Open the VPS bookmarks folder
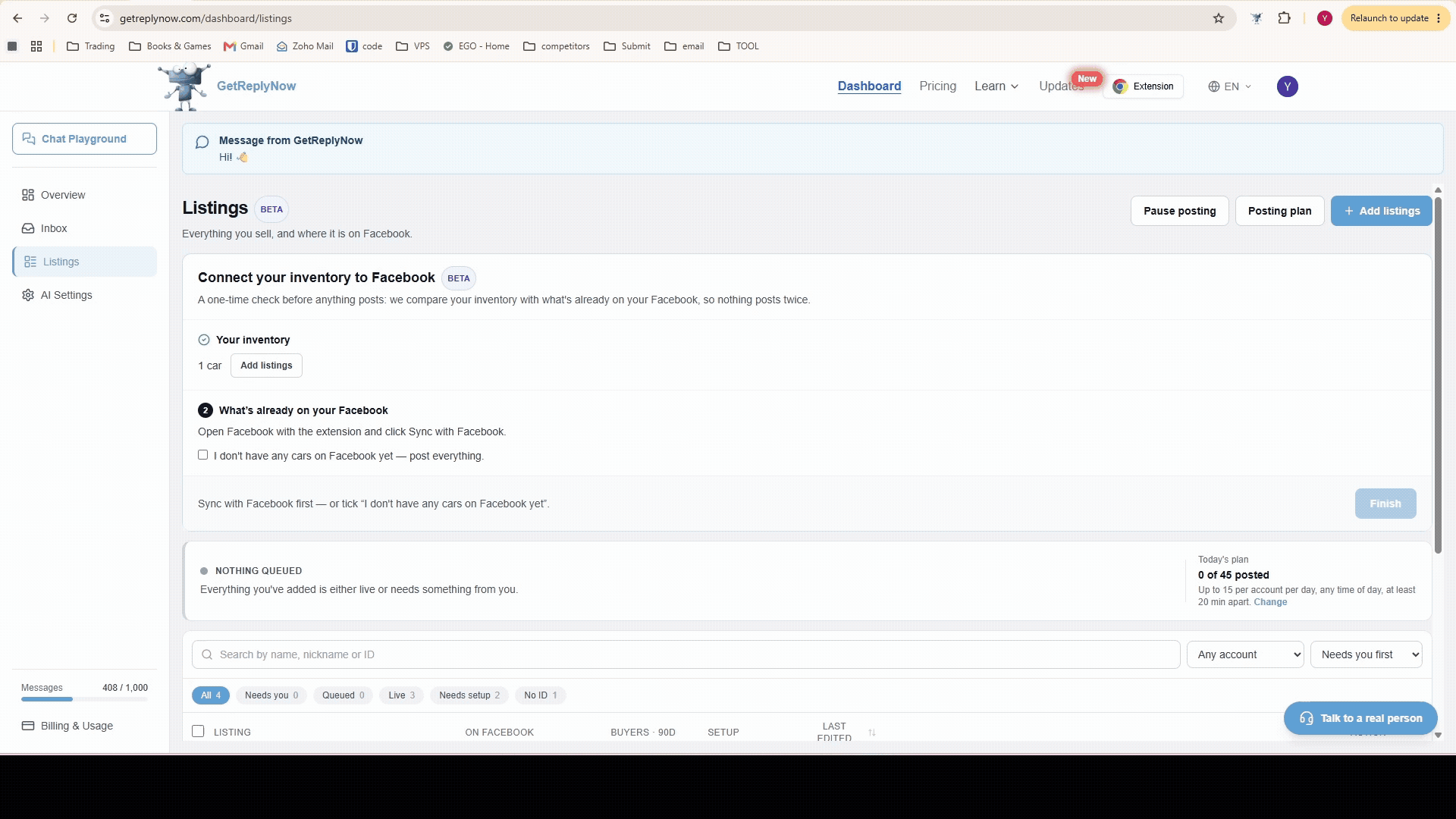 pyautogui.click(x=413, y=46)
